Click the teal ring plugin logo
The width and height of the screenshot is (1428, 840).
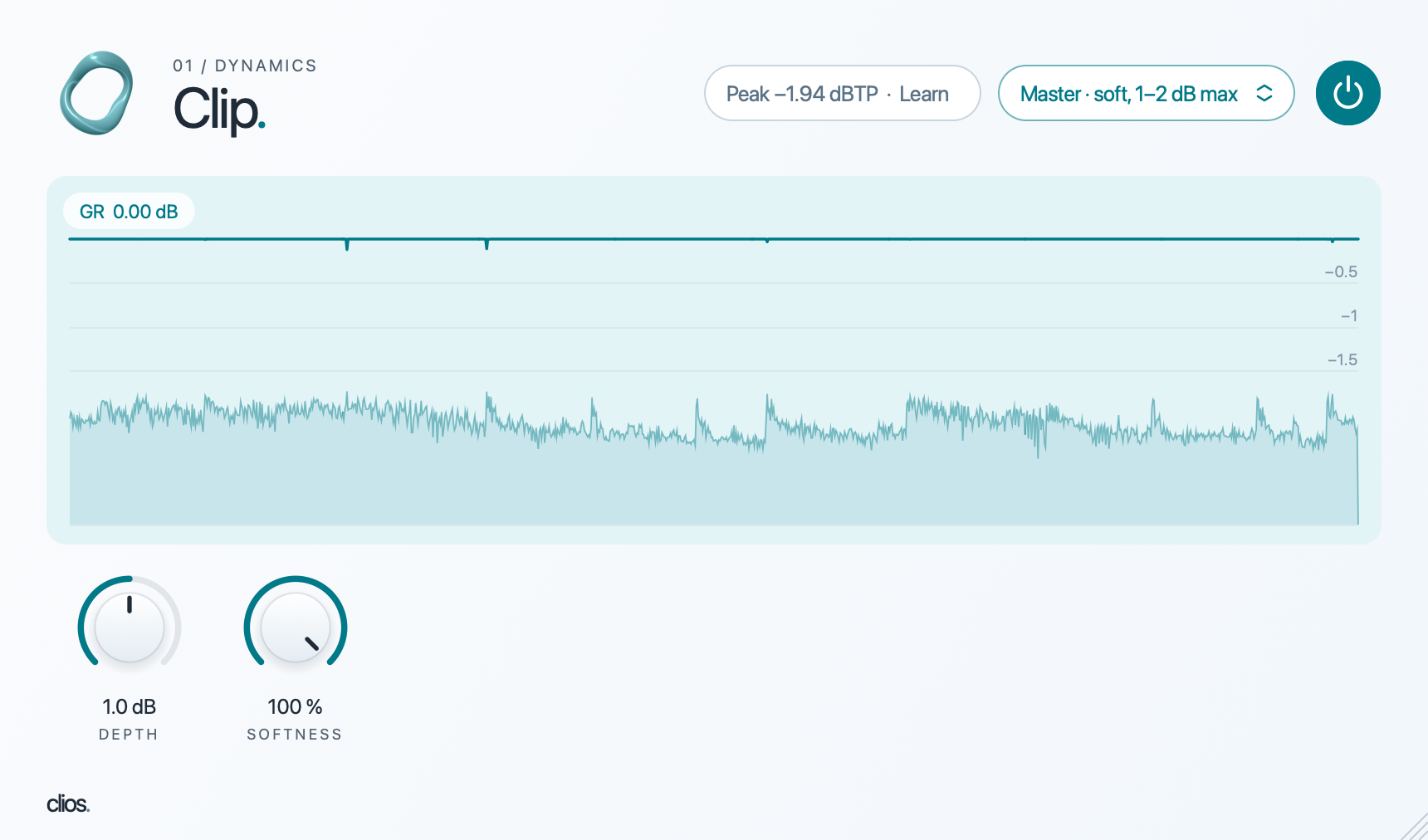click(x=97, y=93)
